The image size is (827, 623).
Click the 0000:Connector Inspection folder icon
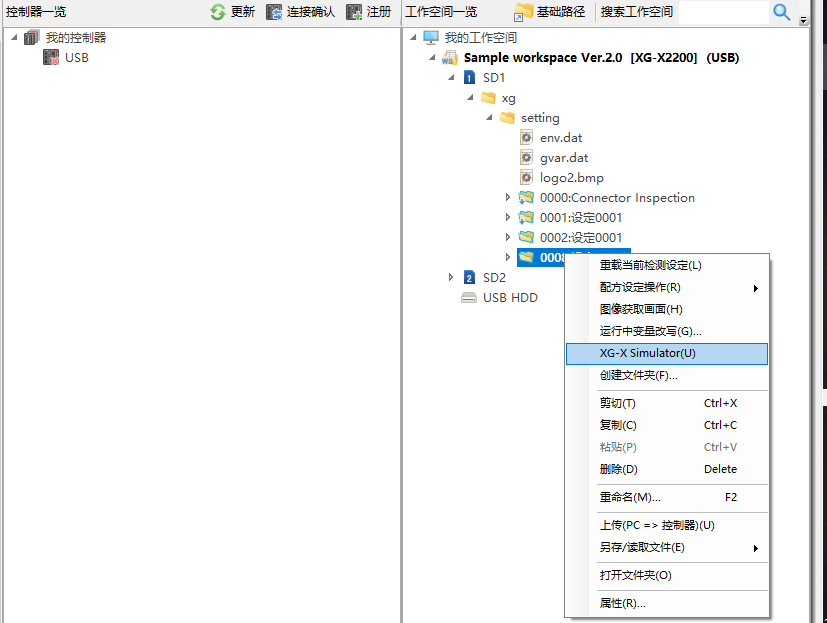pos(526,197)
